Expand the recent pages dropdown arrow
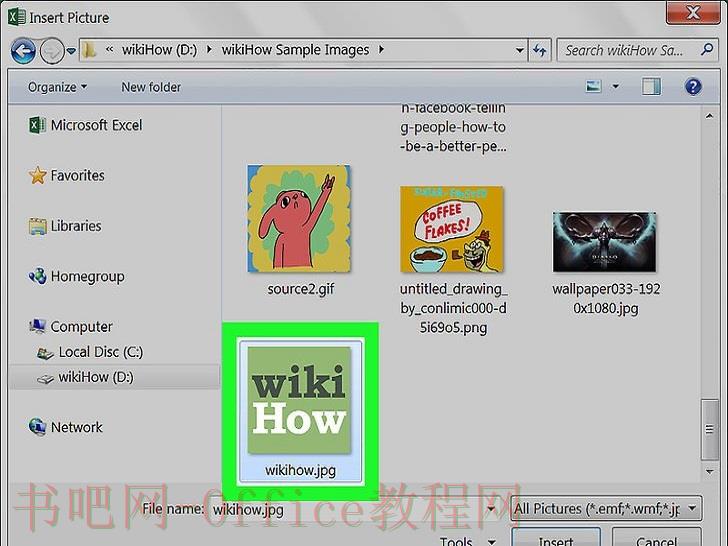Viewport: 728px width, 546px height. (71, 51)
